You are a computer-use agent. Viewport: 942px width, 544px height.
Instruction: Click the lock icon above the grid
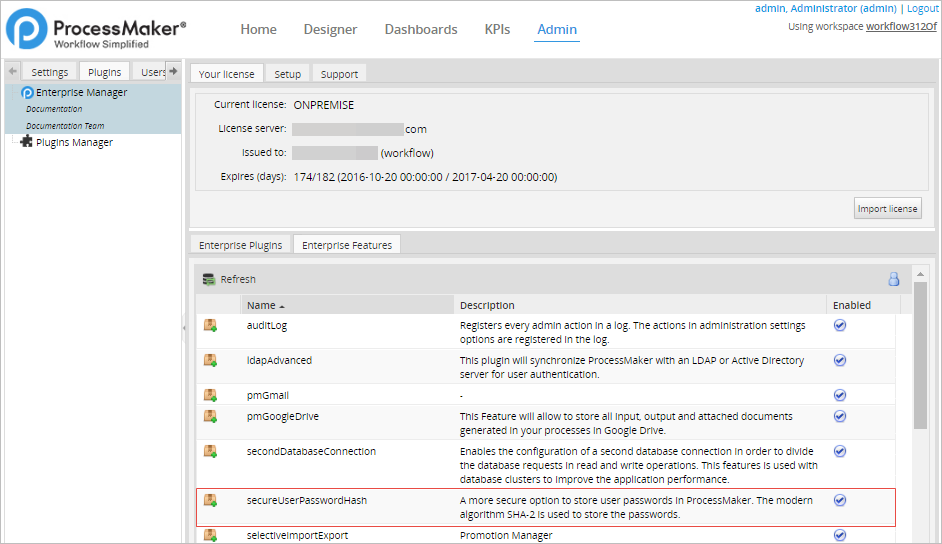(x=894, y=280)
